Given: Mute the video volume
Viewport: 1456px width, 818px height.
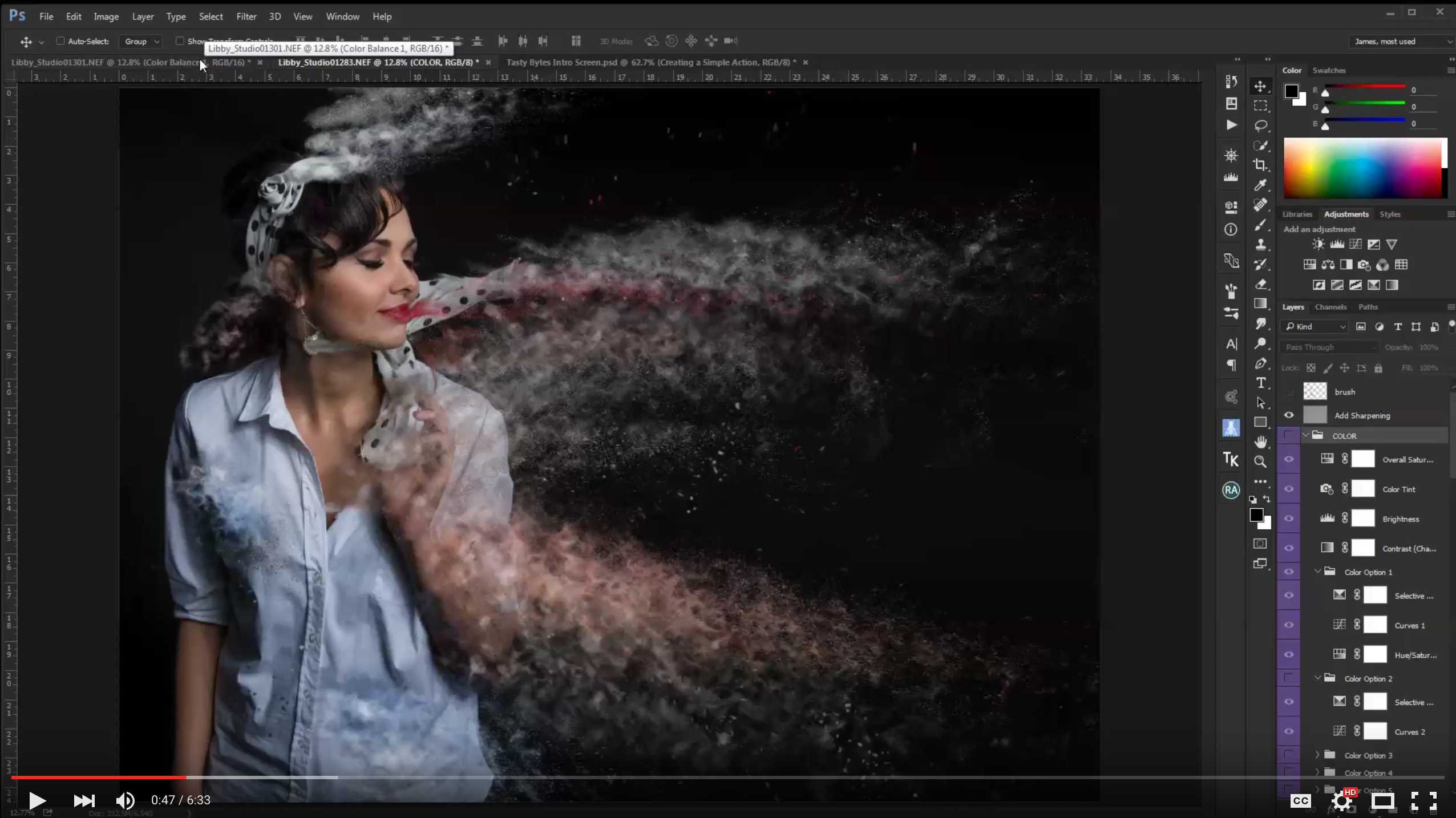Looking at the screenshot, I should click(125, 800).
